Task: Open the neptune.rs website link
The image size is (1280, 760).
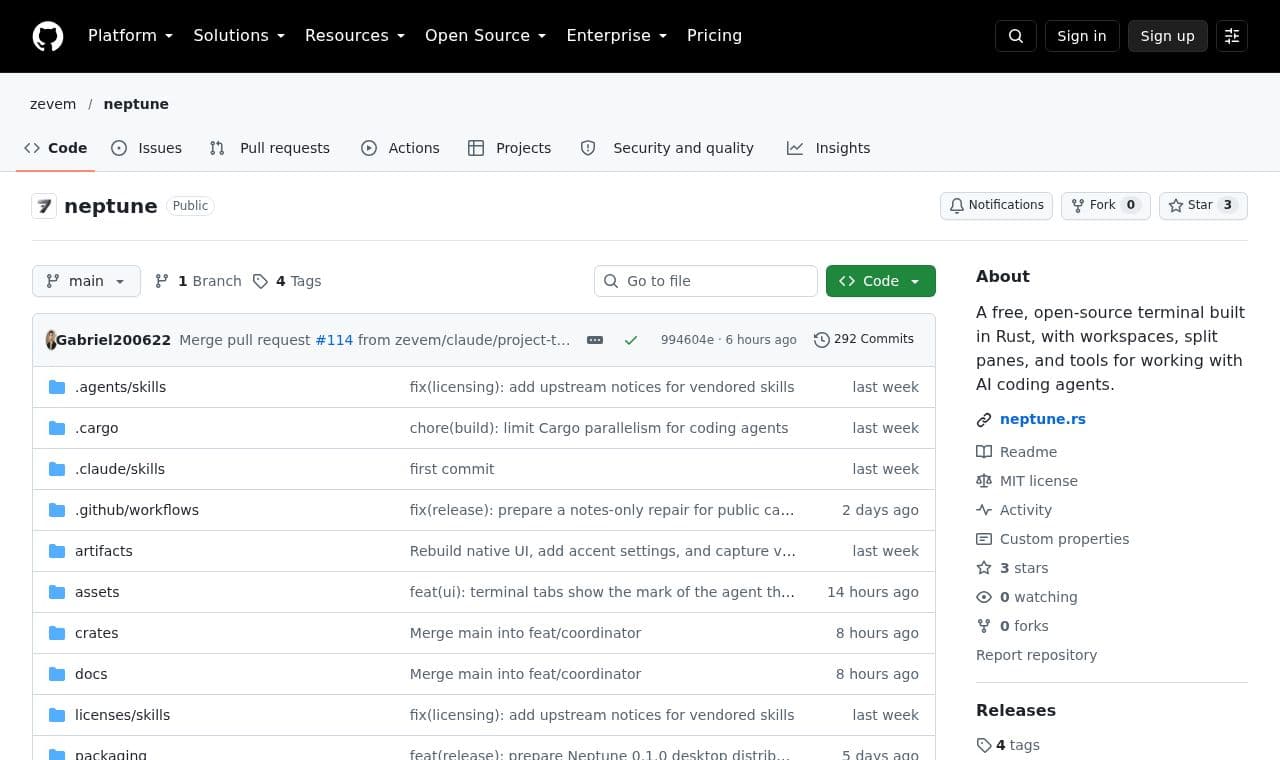Action: 1043,420
